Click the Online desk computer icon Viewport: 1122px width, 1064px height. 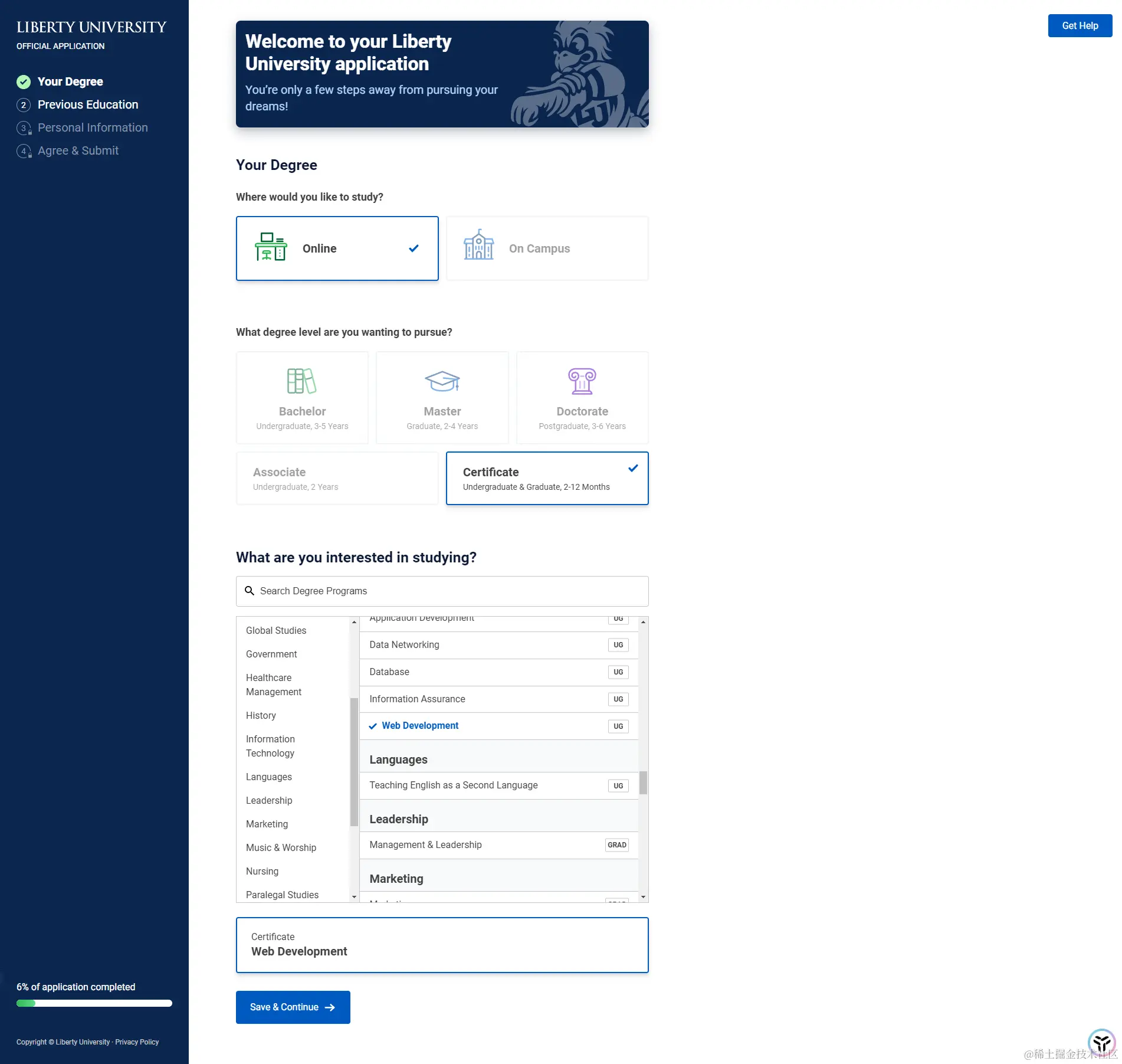coord(271,247)
